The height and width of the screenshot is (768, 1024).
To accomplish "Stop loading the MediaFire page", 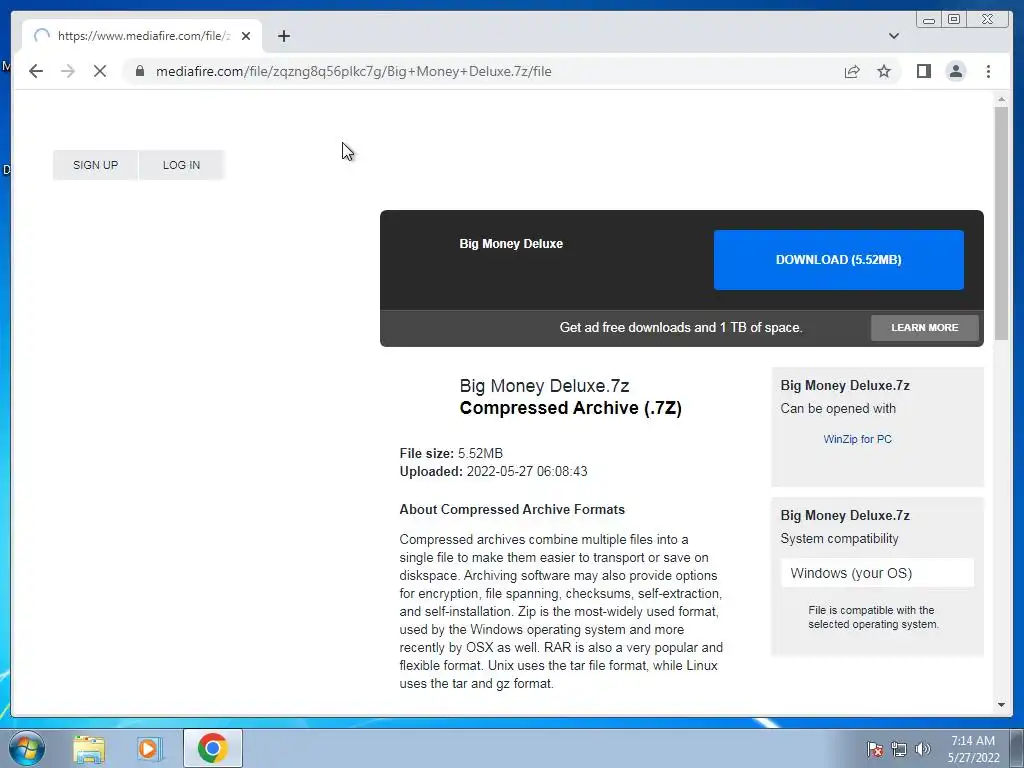I will 100,71.
